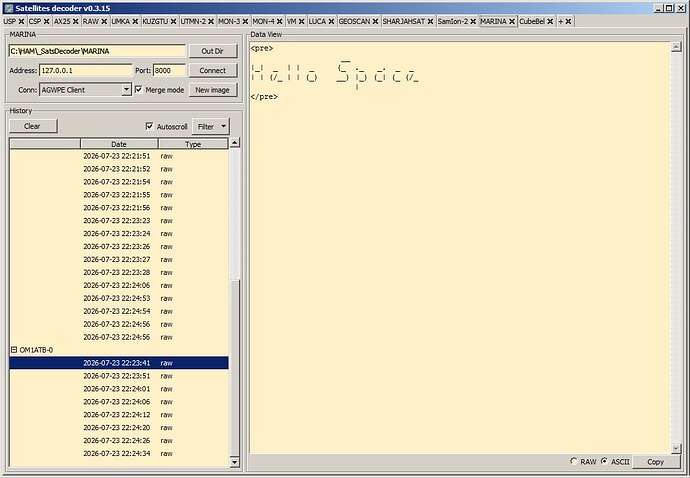Image resolution: width=690 pixels, height=478 pixels.
Task: Click the Connect button
Action: click(213, 70)
